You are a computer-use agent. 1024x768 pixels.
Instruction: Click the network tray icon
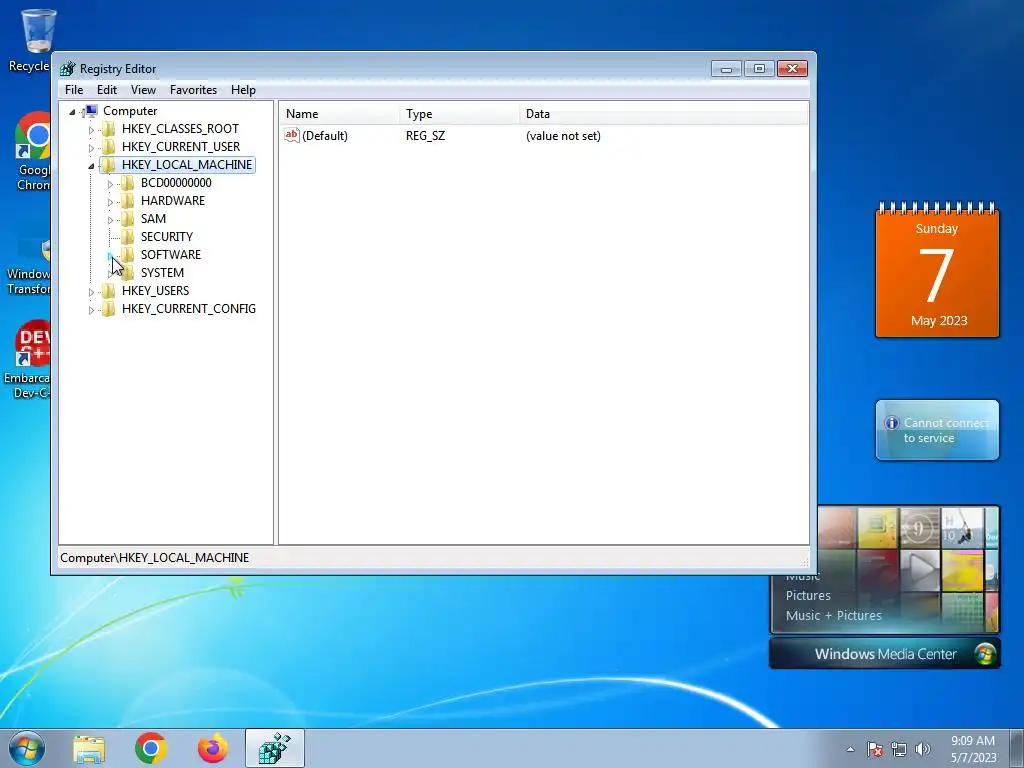899,749
